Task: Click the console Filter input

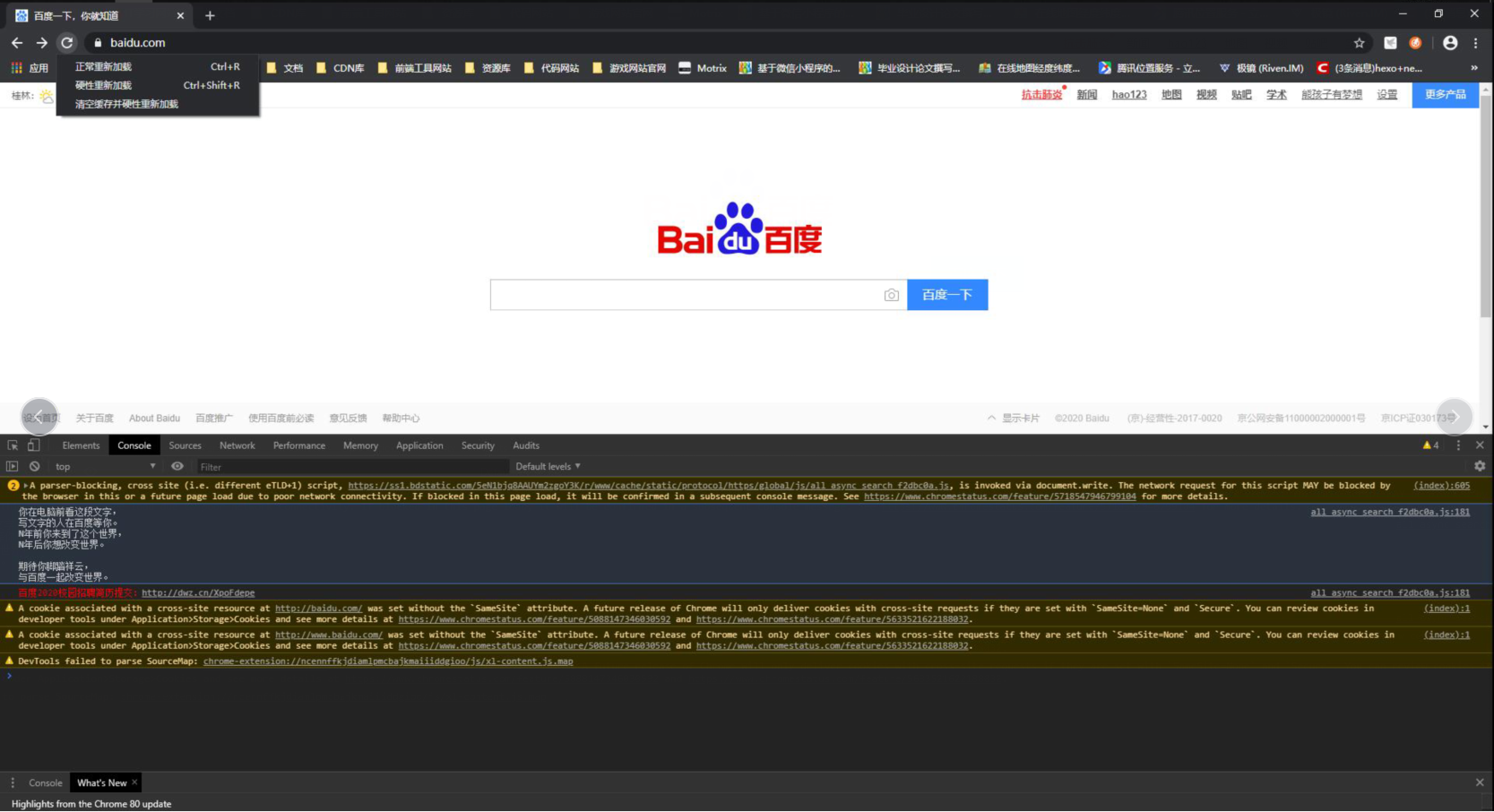Action: click(x=353, y=466)
